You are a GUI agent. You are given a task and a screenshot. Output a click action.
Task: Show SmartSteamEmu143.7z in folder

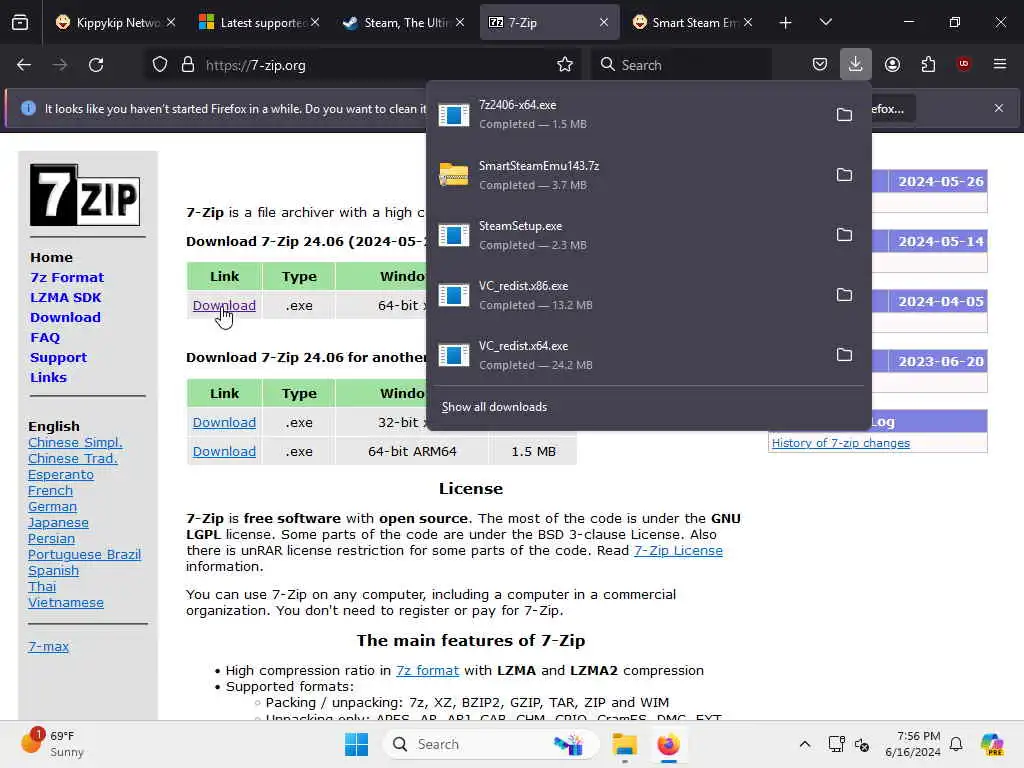pyautogui.click(x=844, y=174)
